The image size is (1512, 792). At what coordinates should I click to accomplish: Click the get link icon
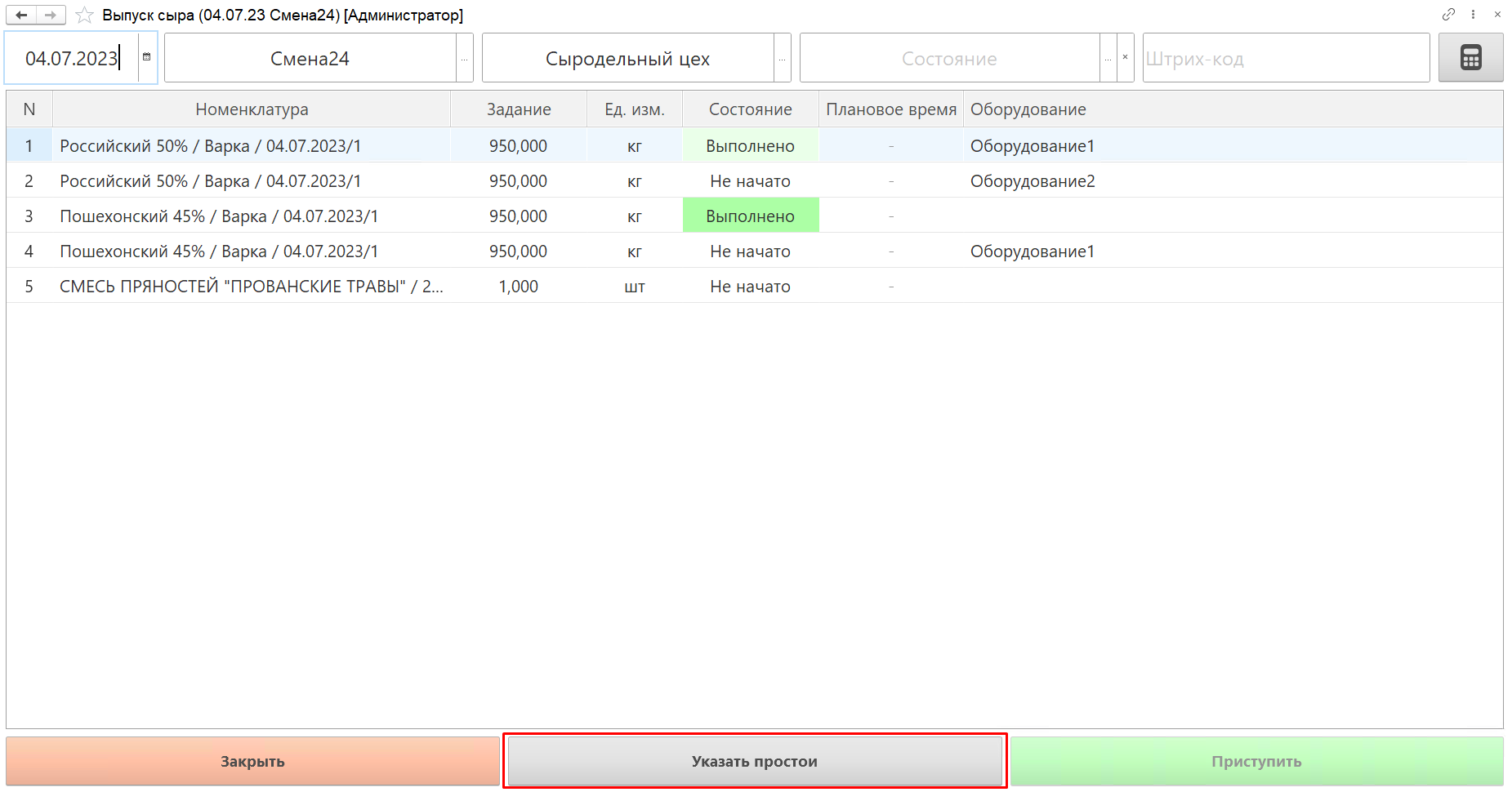tap(1448, 14)
